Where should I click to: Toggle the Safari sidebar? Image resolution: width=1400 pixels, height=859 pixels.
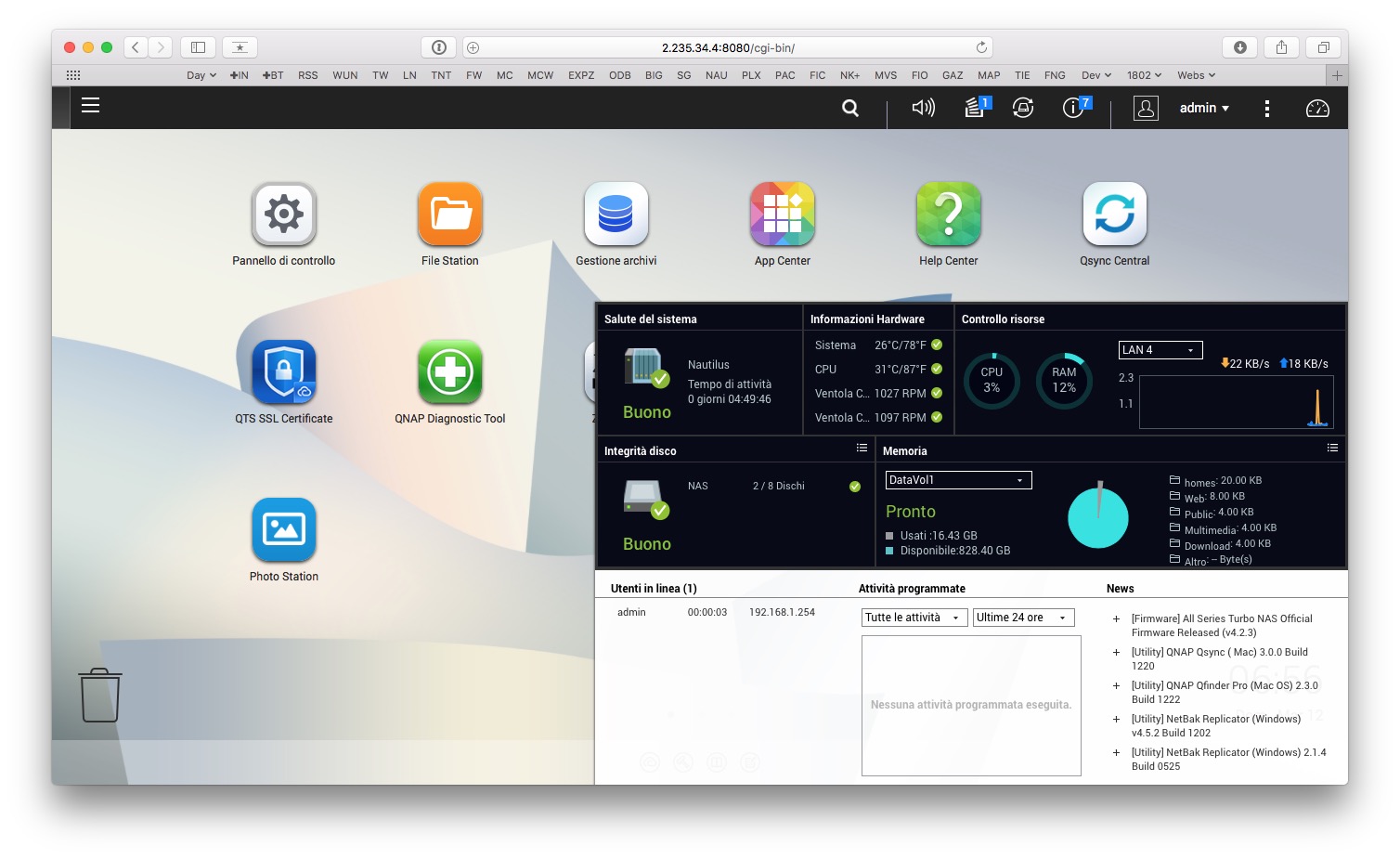[198, 47]
